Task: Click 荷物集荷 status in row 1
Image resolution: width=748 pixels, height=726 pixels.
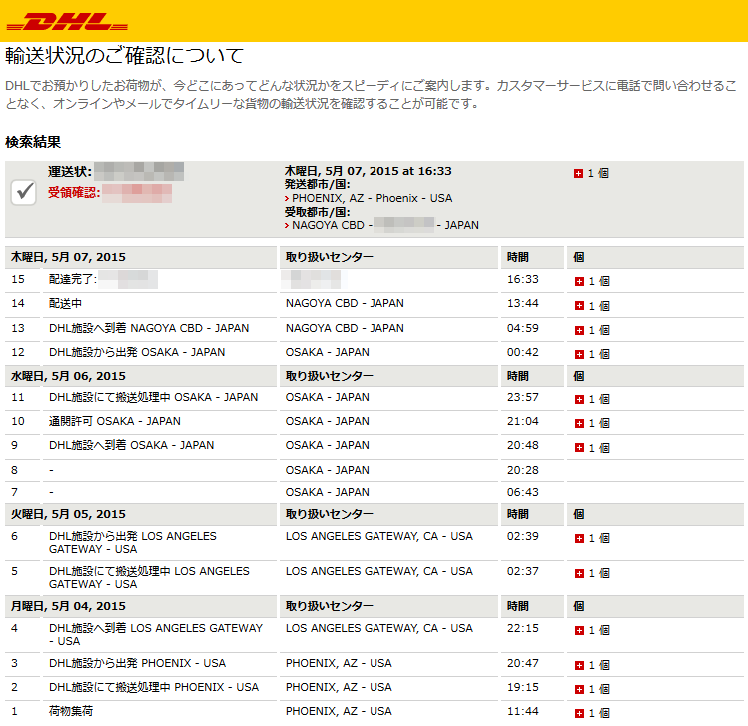Action: (71, 711)
